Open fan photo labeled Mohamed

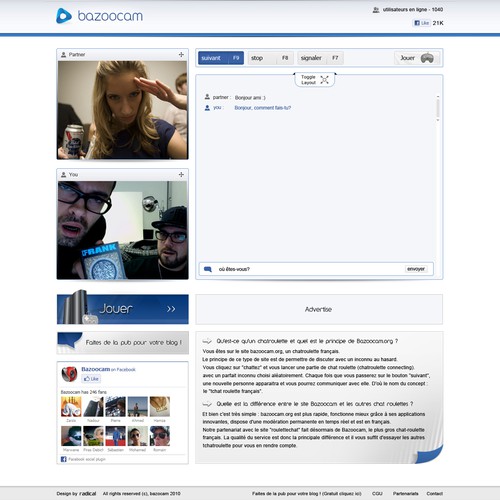pos(137,436)
